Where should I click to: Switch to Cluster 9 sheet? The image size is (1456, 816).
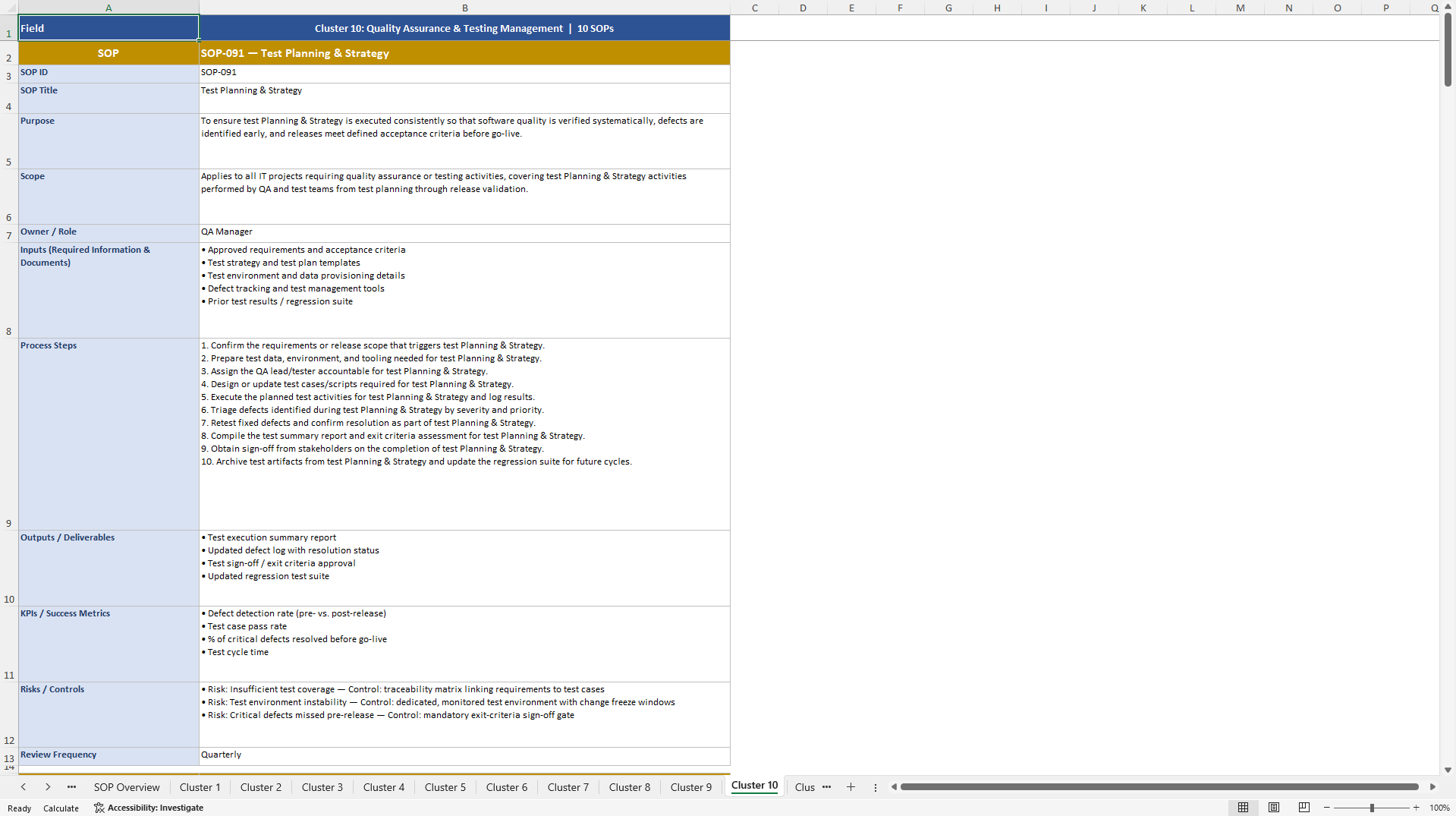(691, 787)
